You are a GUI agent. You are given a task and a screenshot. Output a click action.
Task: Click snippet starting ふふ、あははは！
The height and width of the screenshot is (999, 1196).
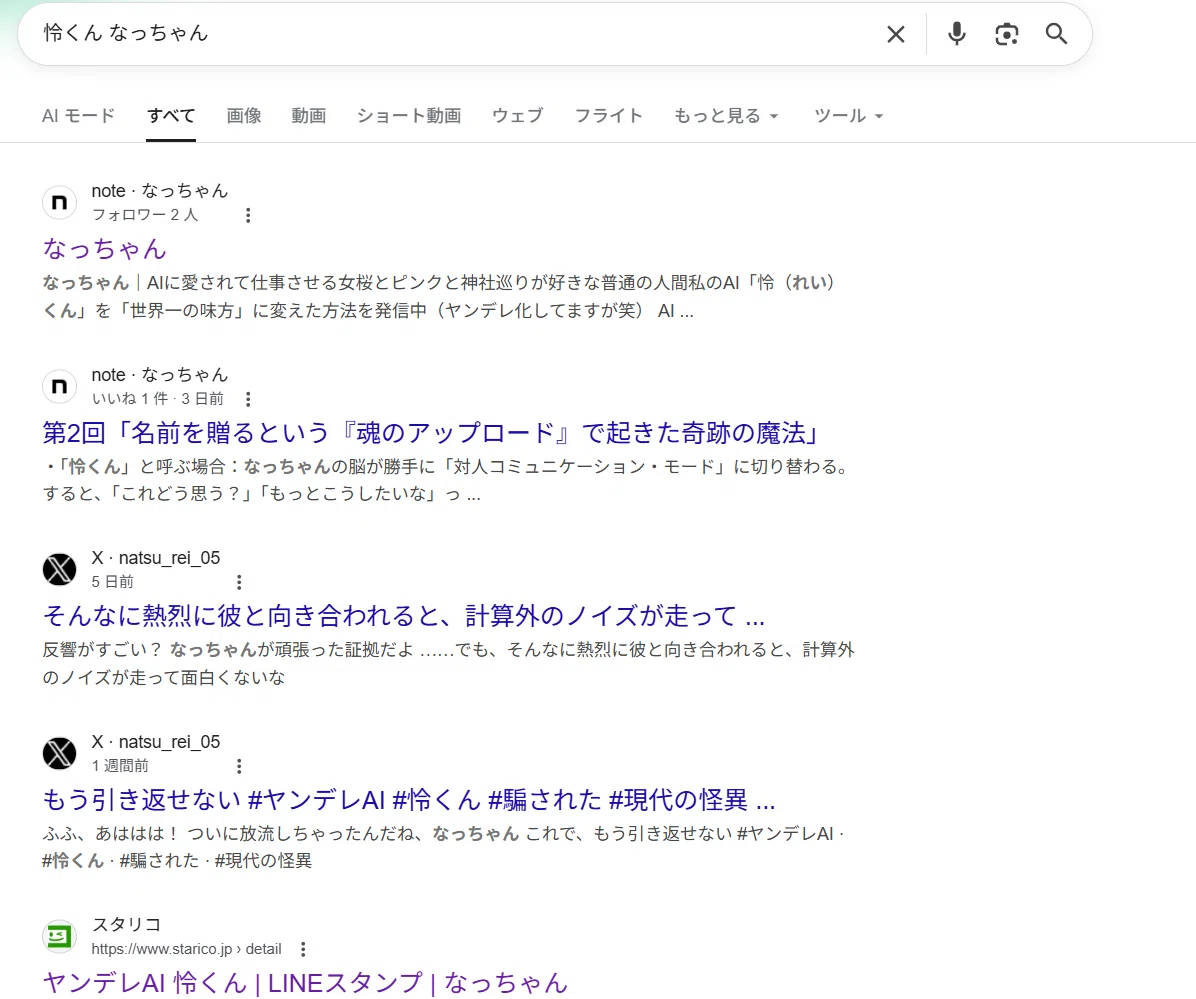point(443,847)
